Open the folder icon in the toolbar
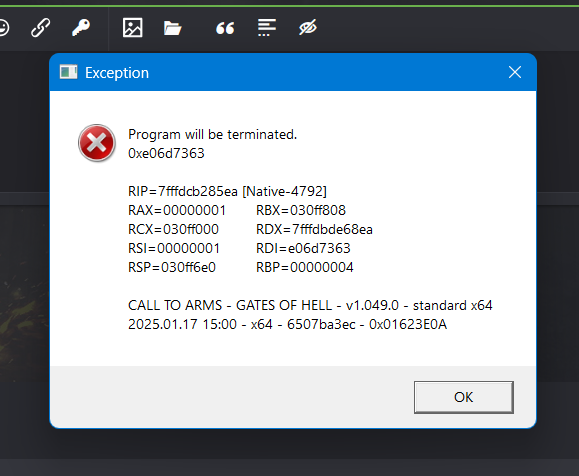Viewport: 579px width, 476px height. click(172, 28)
